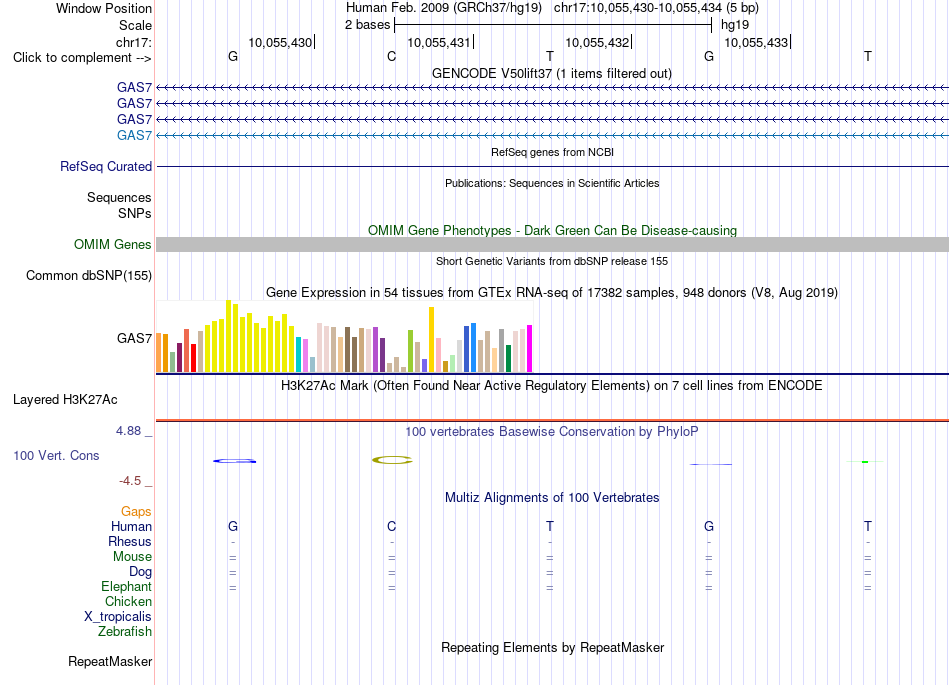Open 100 Vert. Cons track label
This screenshot has height=685, width=950.
(56, 455)
